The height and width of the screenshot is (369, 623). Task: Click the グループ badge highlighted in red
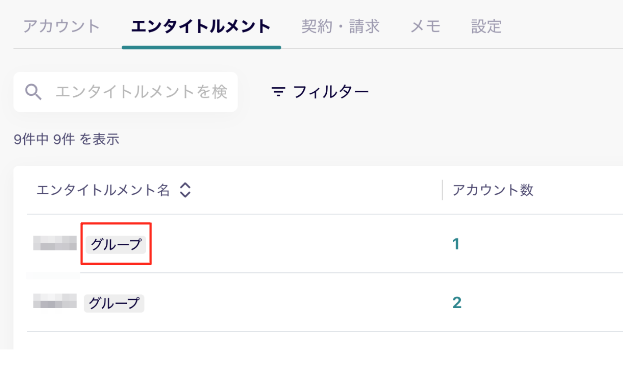pos(116,244)
